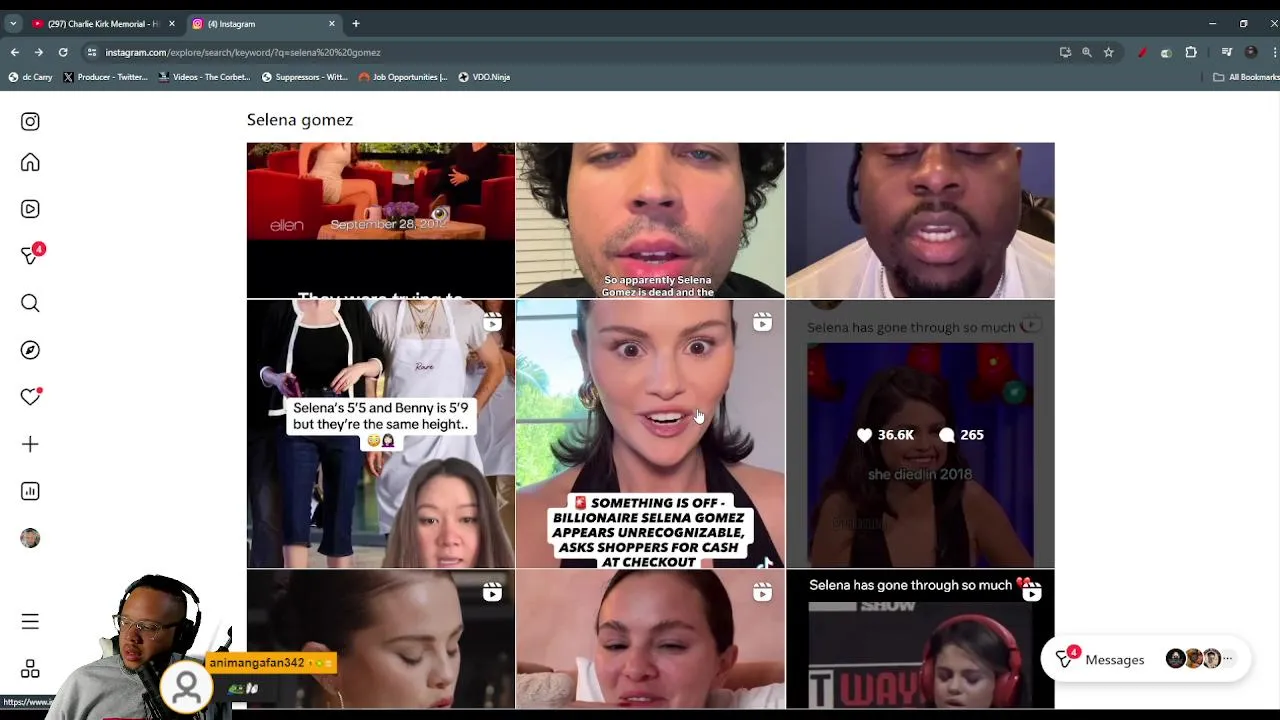Open sidebar Messages icon with red badge
The height and width of the screenshot is (720, 1280).
coord(31,255)
